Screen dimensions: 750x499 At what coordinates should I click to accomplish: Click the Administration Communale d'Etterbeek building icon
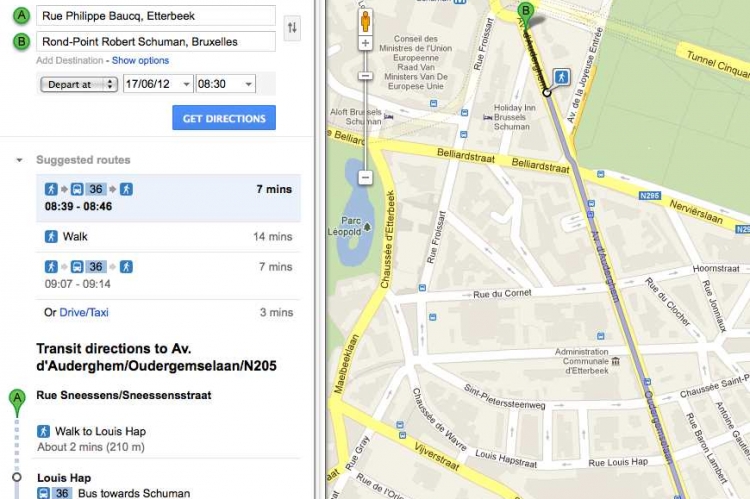(x=616, y=361)
